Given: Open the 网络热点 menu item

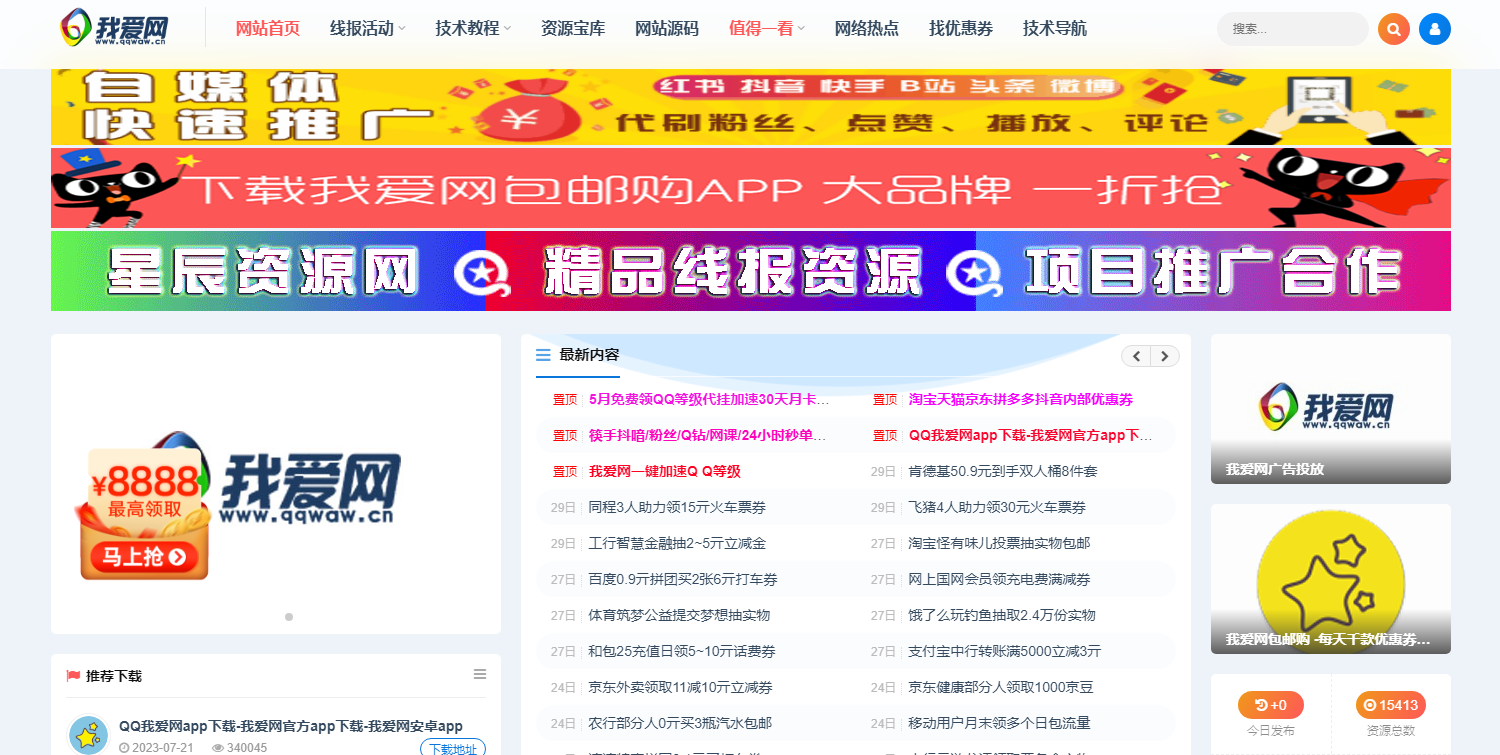Looking at the screenshot, I should [x=866, y=29].
